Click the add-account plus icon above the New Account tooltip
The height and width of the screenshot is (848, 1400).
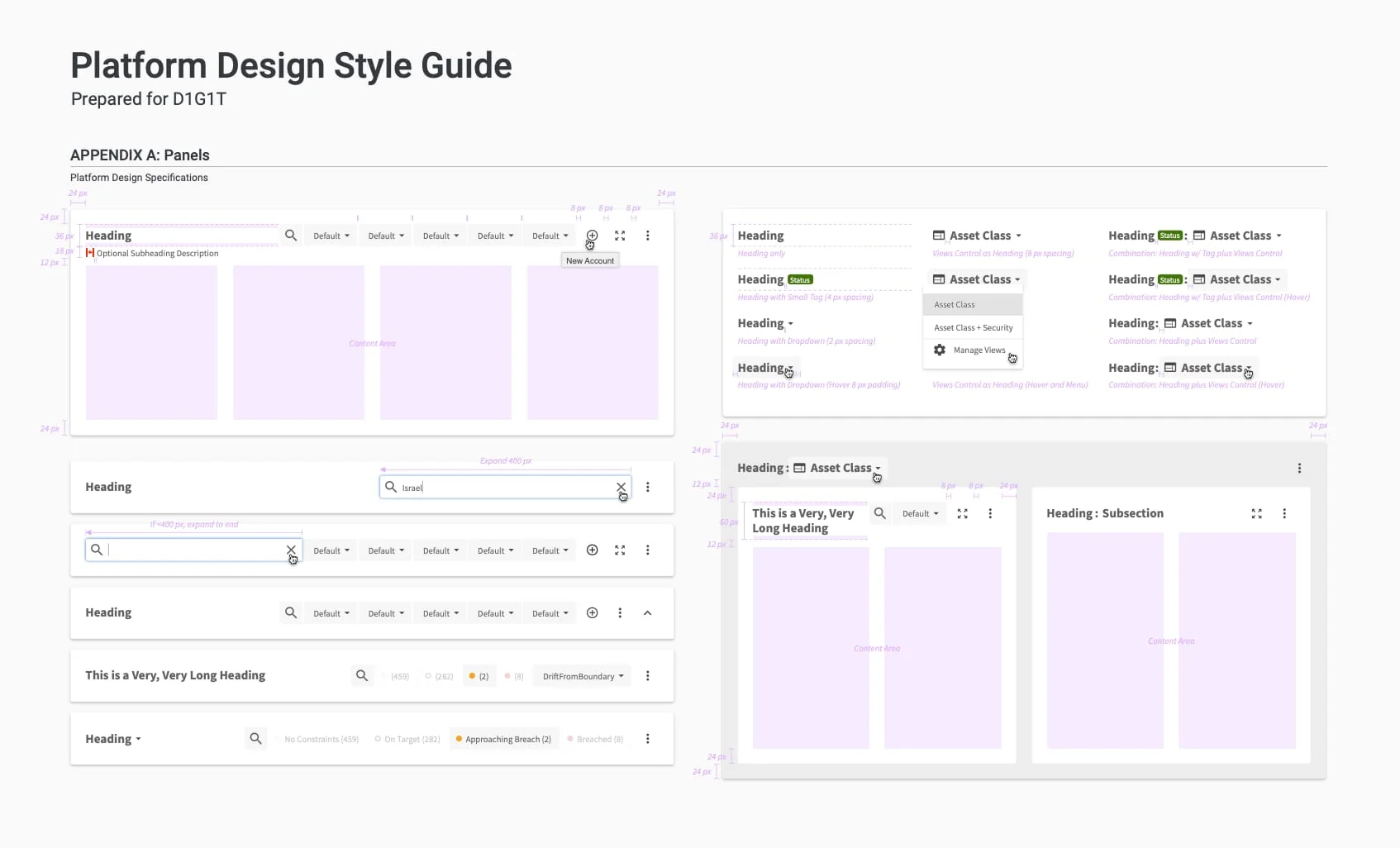[592, 236]
